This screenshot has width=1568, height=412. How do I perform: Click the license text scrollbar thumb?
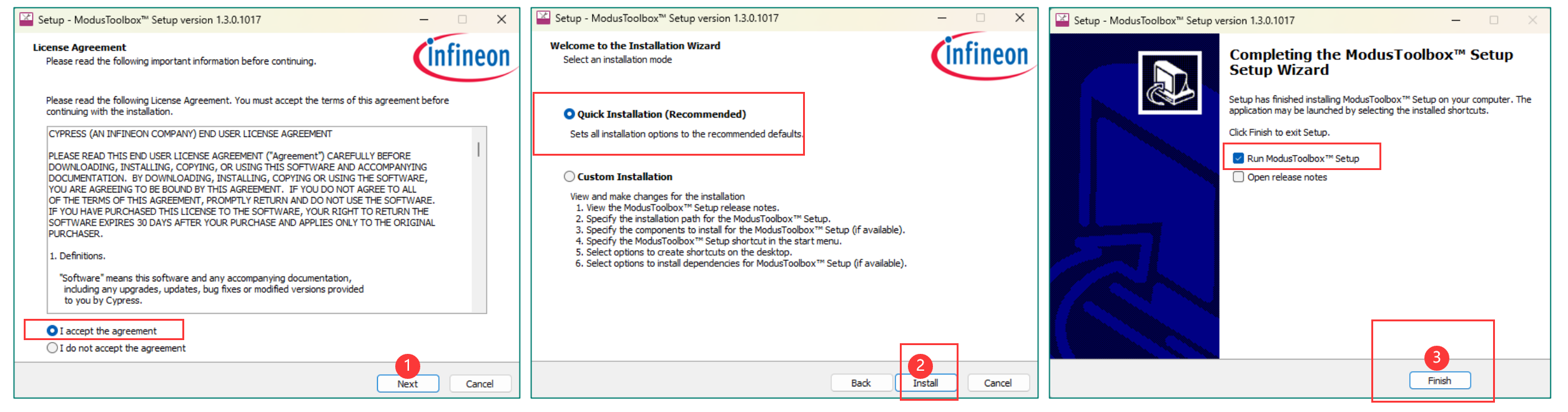point(478,149)
